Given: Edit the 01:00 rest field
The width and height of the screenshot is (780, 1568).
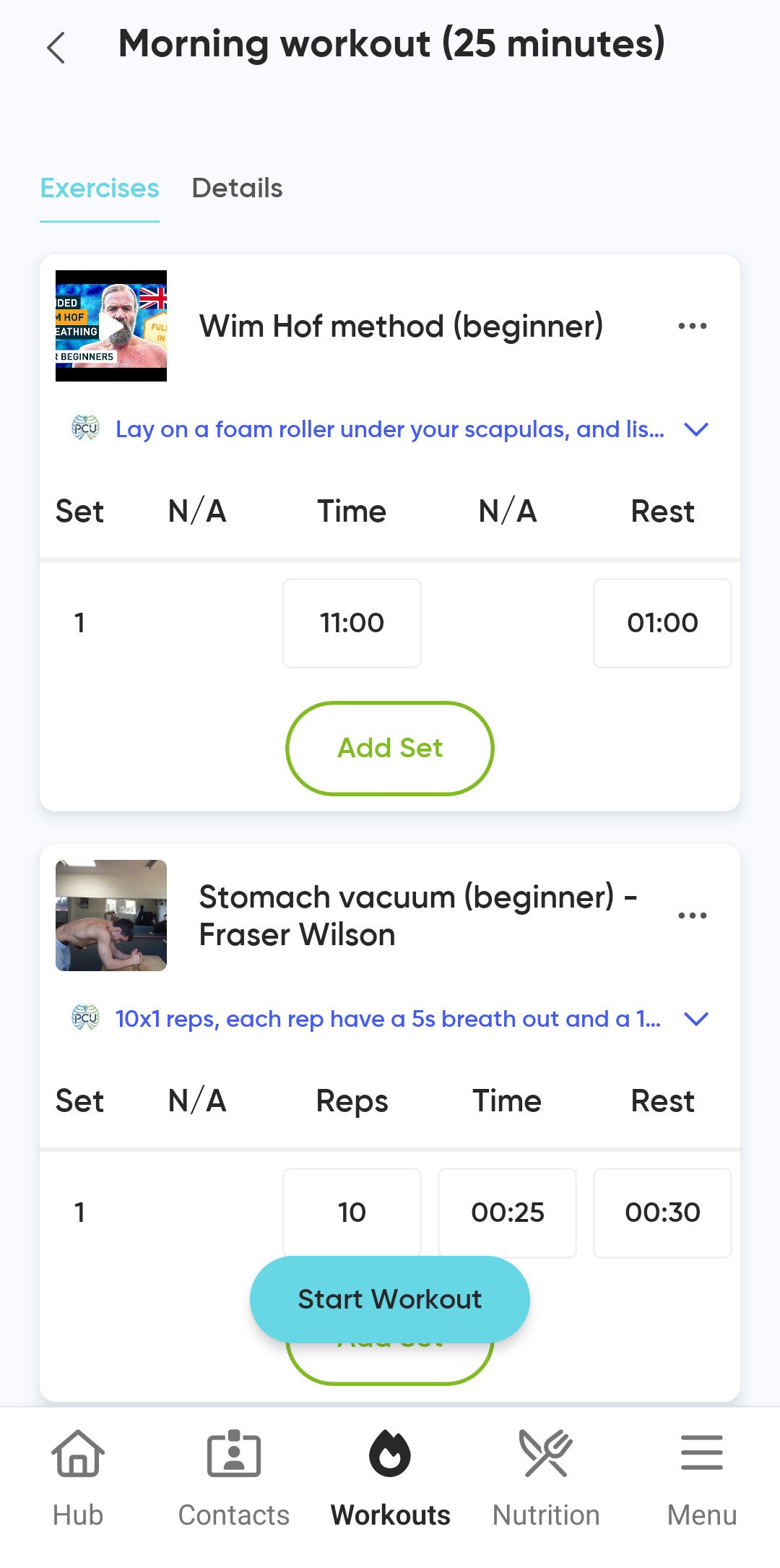Looking at the screenshot, I should (x=662, y=623).
